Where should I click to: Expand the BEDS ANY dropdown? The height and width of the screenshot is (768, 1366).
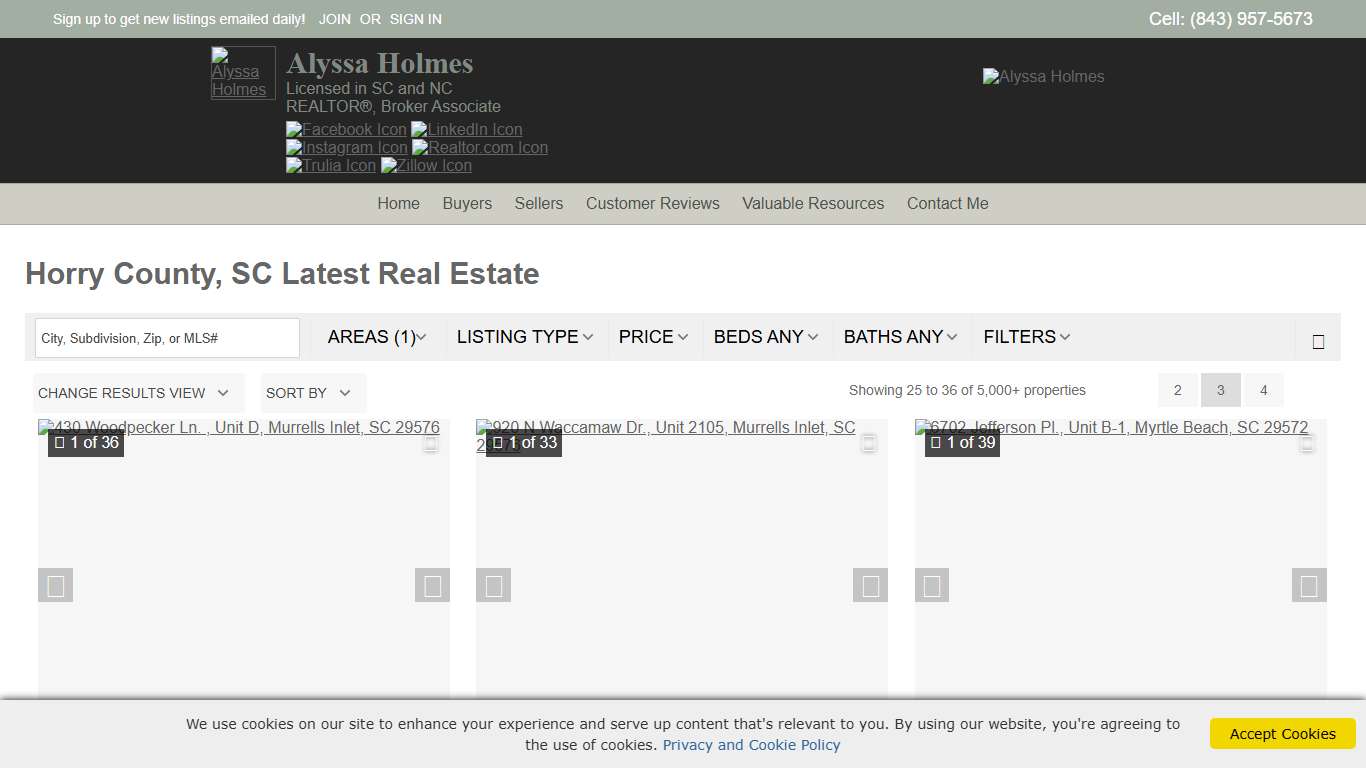(765, 337)
